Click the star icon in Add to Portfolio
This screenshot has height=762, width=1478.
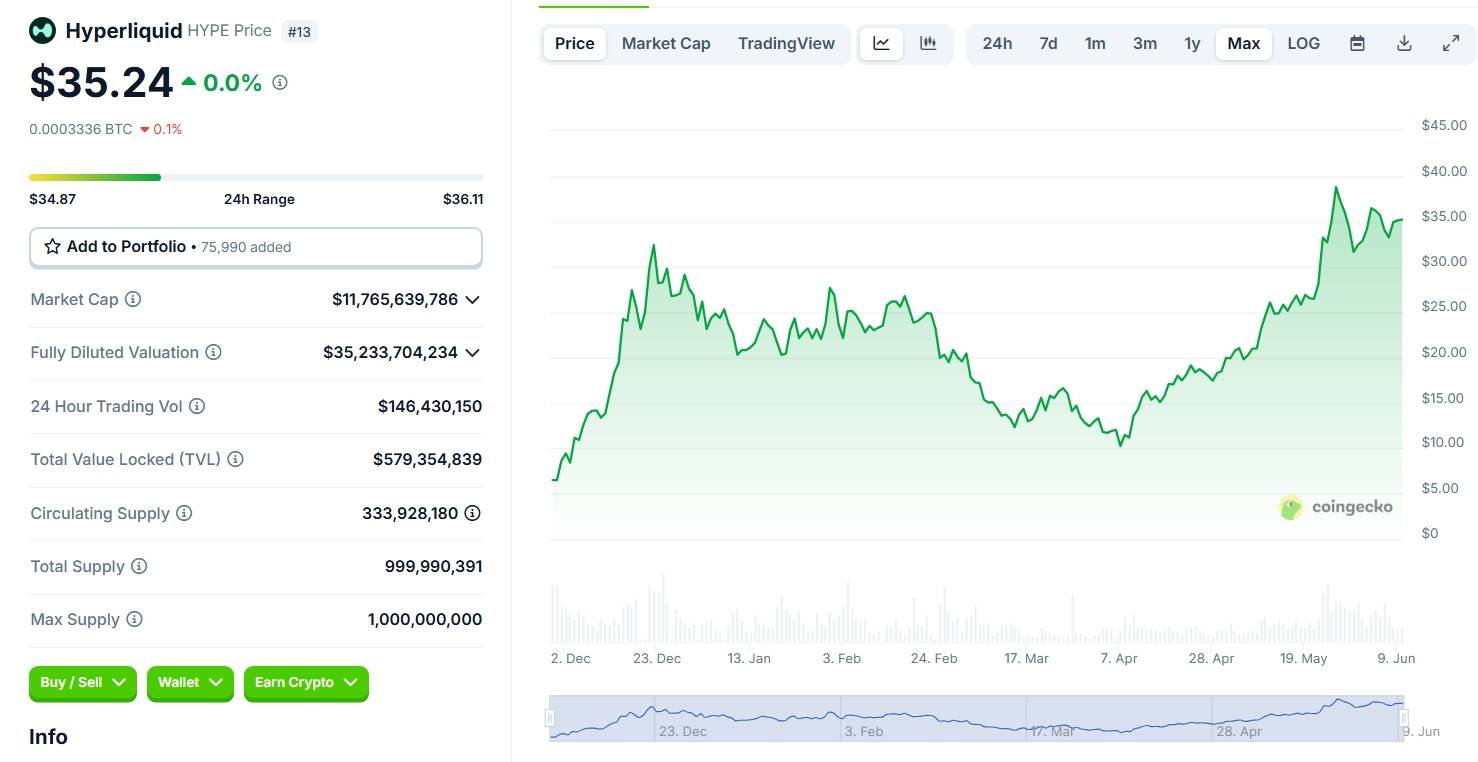coord(52,246)
